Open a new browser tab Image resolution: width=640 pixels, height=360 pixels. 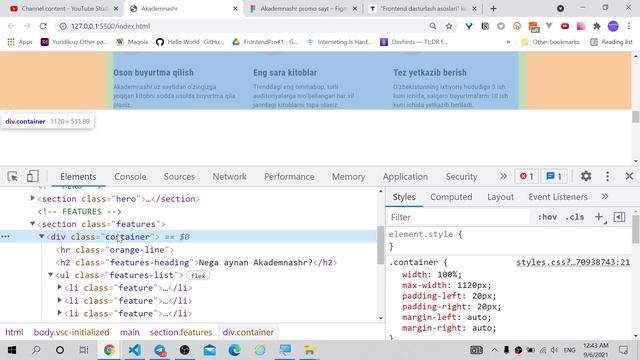(x=493, y=8)
